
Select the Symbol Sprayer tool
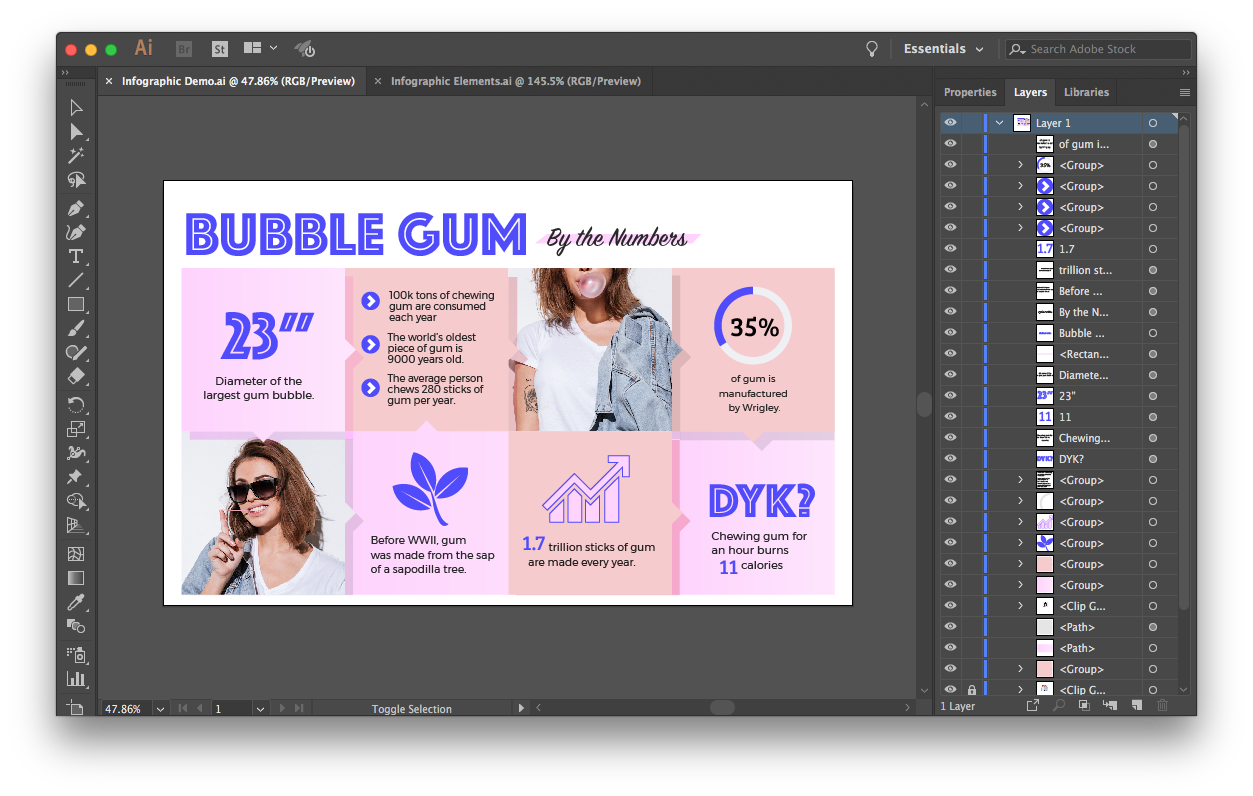pyautogui.click(x=76, y=655)
